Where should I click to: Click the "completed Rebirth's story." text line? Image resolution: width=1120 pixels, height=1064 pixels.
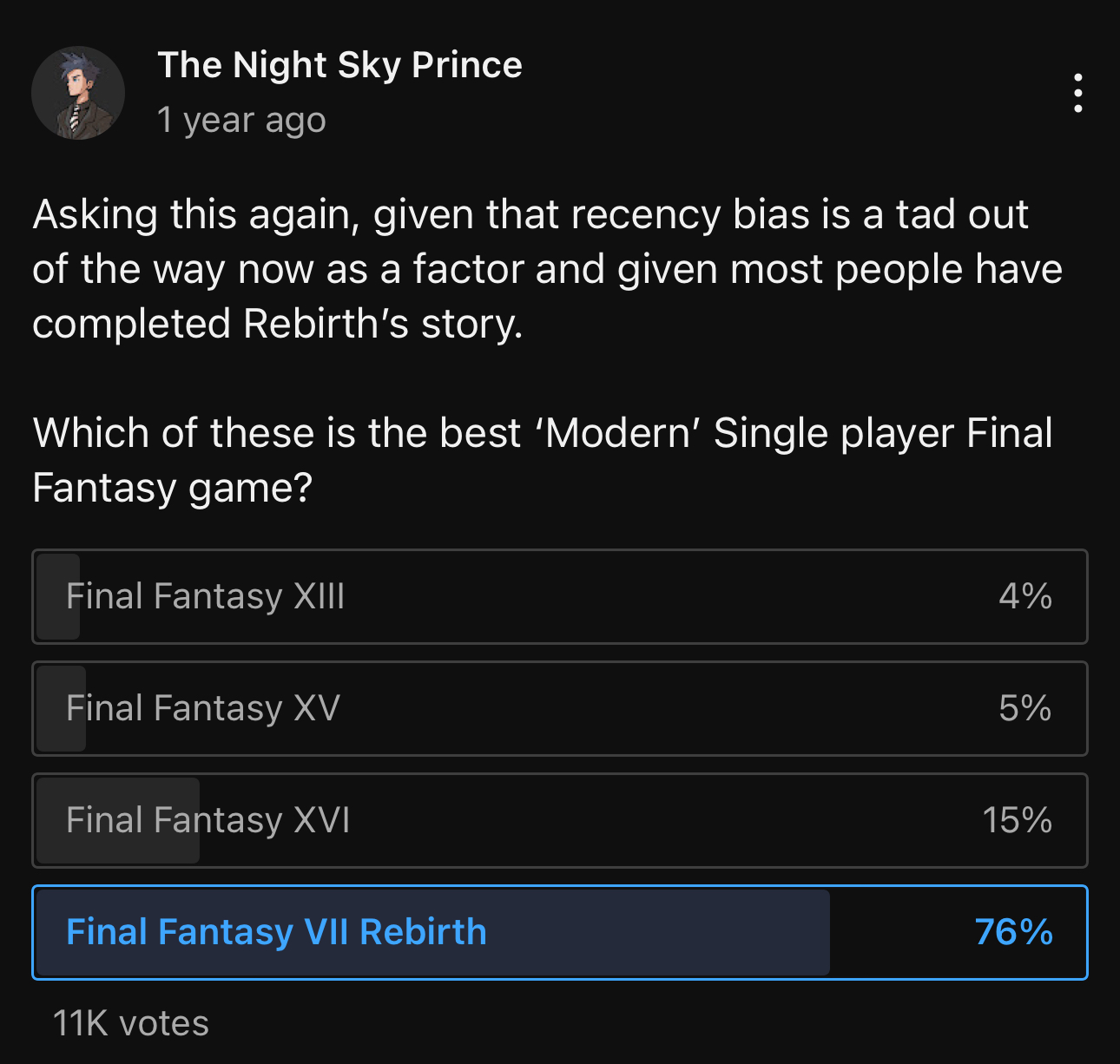(x=278, y=325)
